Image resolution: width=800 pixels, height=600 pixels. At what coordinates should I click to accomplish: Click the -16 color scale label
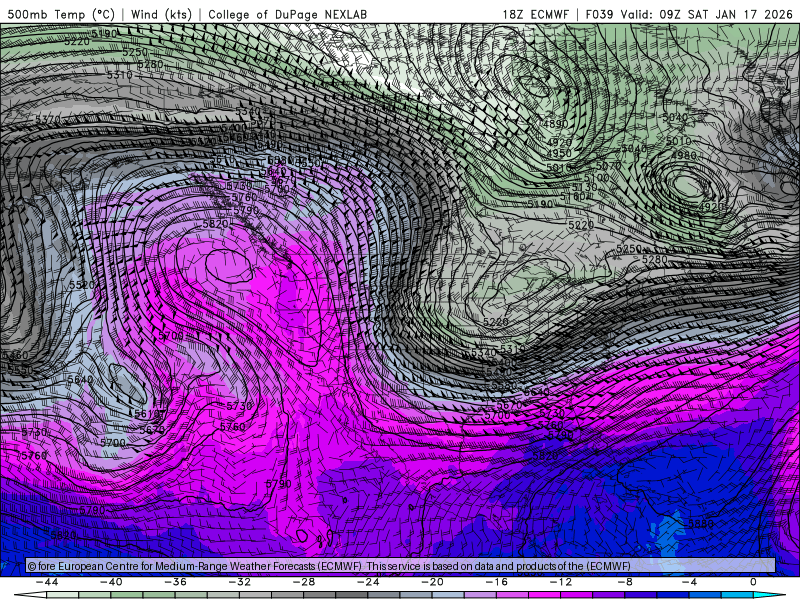click(497, 582)
